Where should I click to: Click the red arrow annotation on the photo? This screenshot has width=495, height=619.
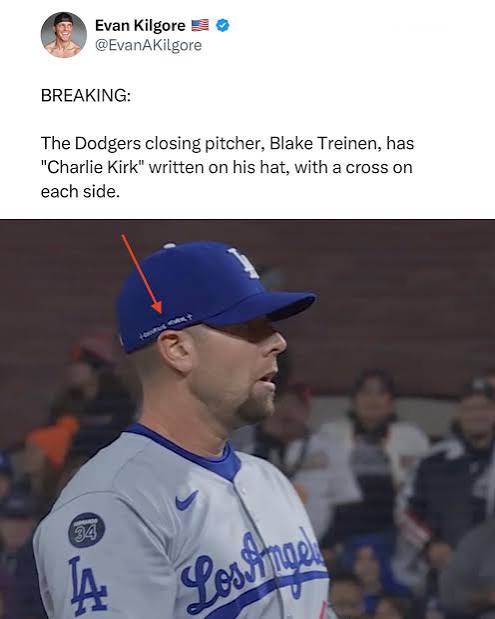(142, 274)
